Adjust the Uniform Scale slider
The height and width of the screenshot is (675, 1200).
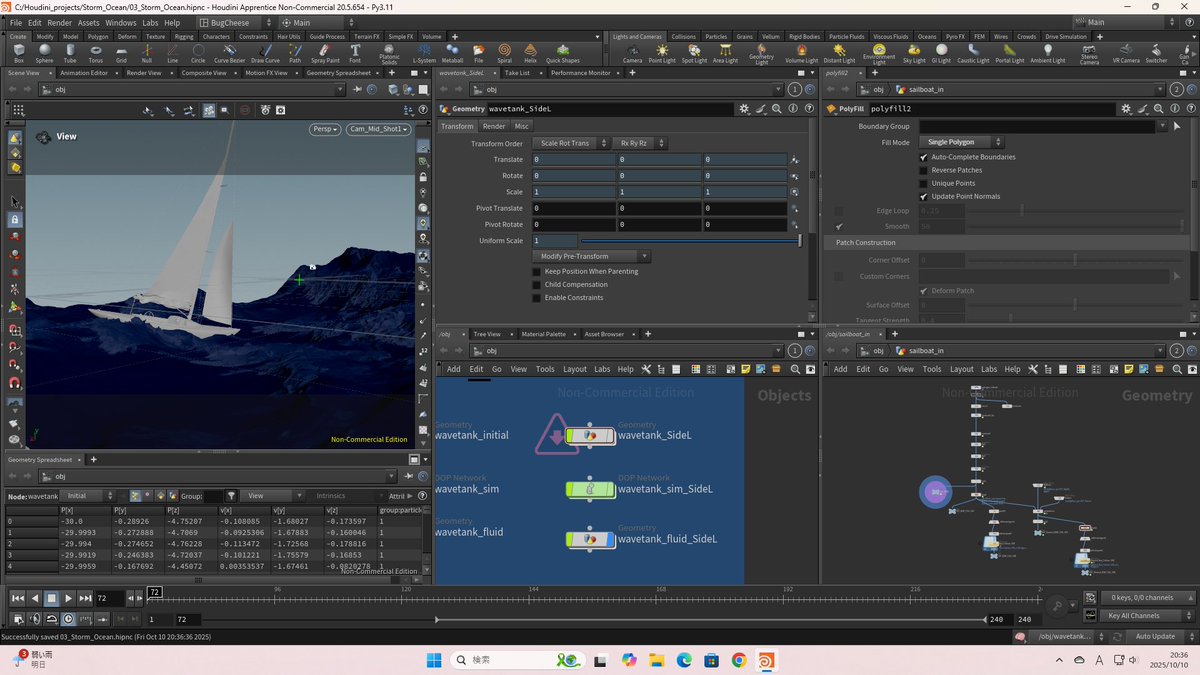(x=690, y=241)
